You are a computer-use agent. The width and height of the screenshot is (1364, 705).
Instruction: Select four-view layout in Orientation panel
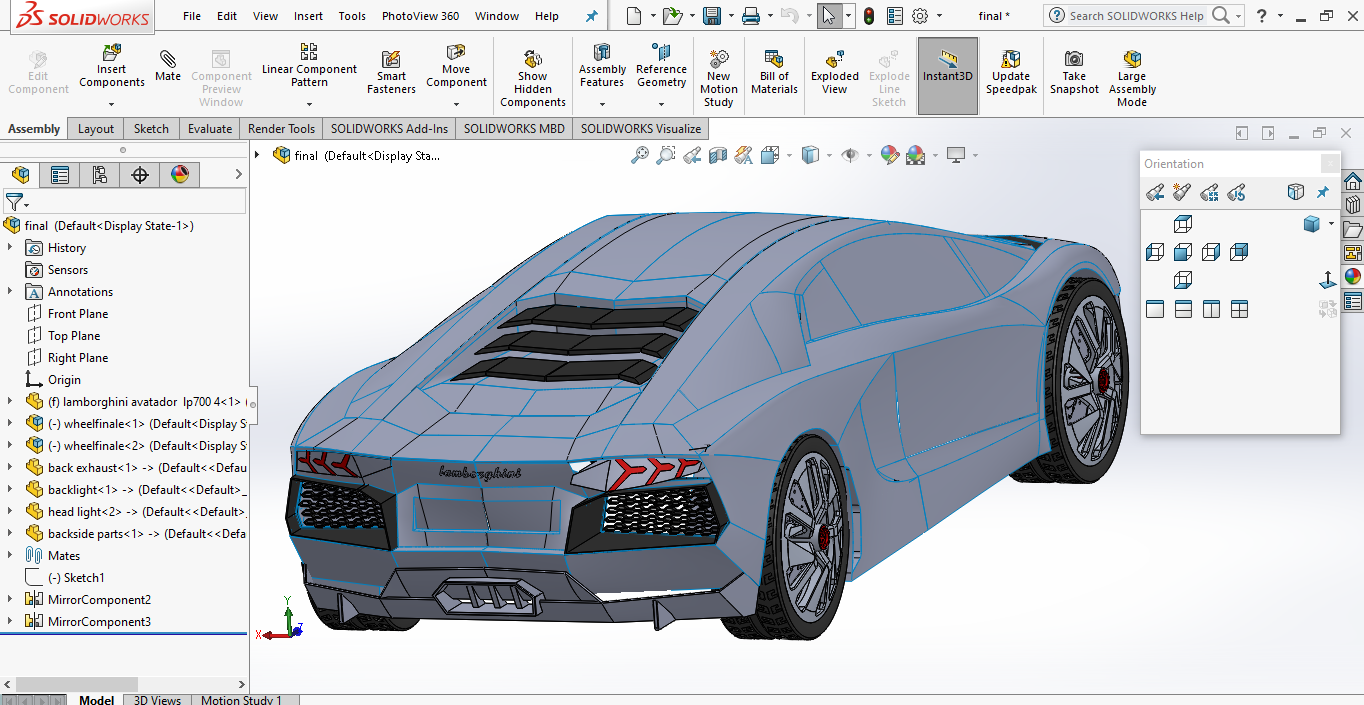(1239, 310)
